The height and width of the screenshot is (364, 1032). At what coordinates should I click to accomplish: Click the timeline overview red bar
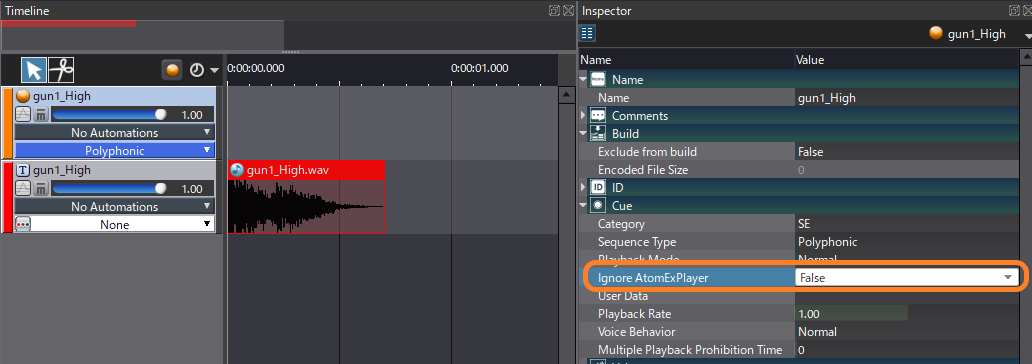click(x=68, y=24)
